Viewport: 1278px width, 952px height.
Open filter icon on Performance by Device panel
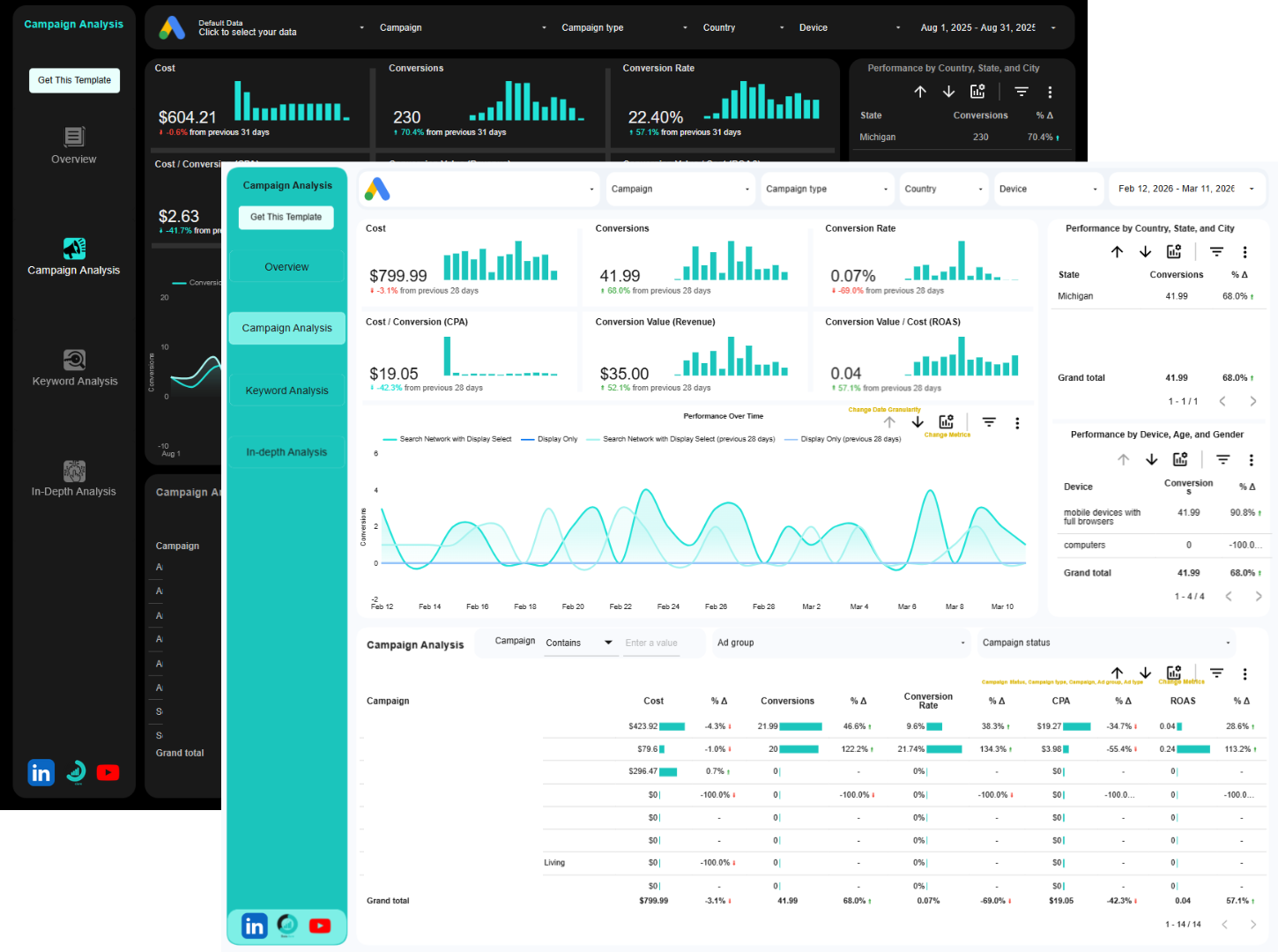click(1222, 459)
